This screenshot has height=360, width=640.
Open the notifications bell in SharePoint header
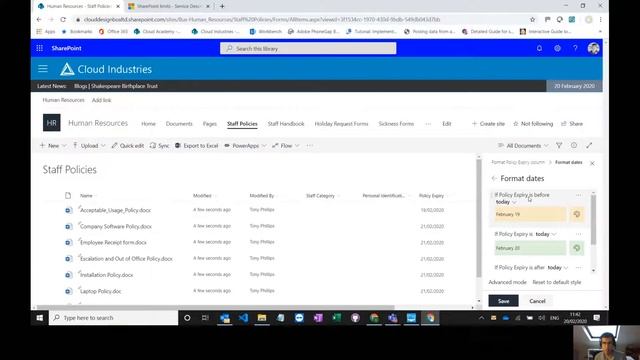(539, 48)
